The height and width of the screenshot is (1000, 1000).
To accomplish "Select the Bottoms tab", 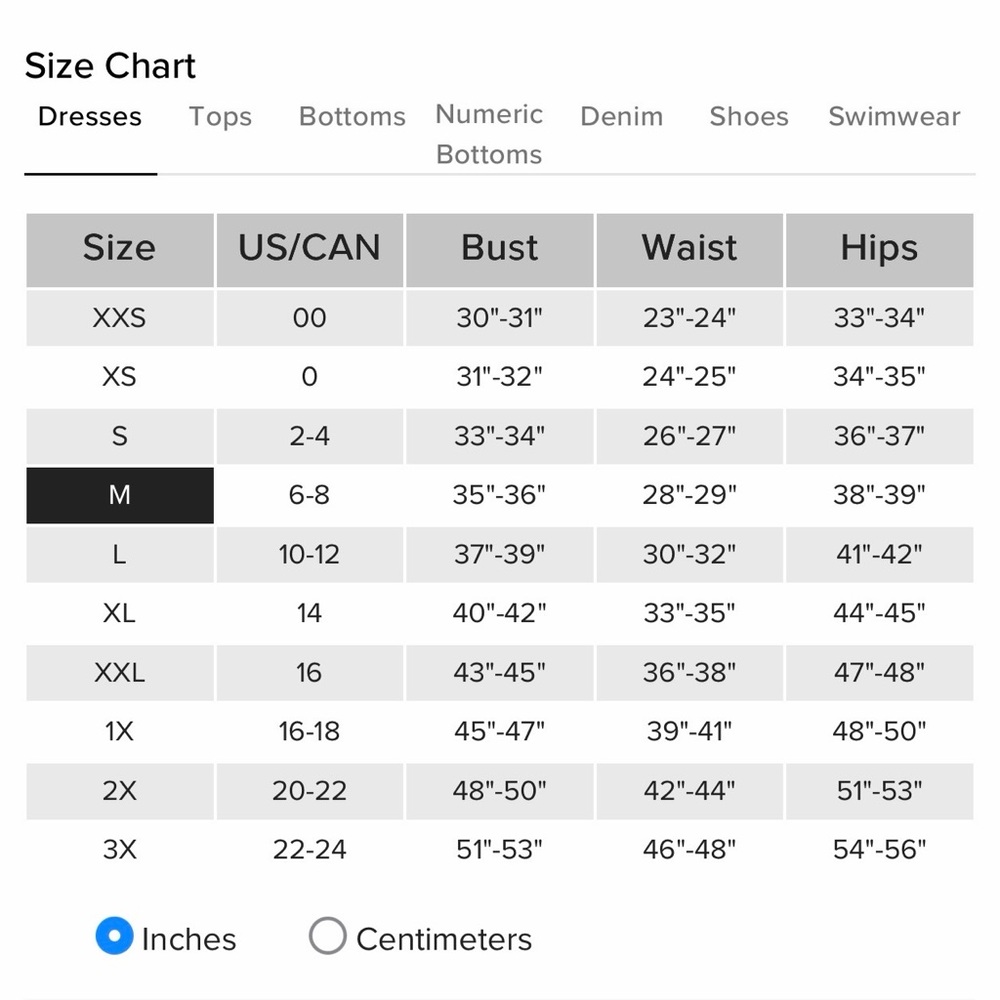I will 352,117.
